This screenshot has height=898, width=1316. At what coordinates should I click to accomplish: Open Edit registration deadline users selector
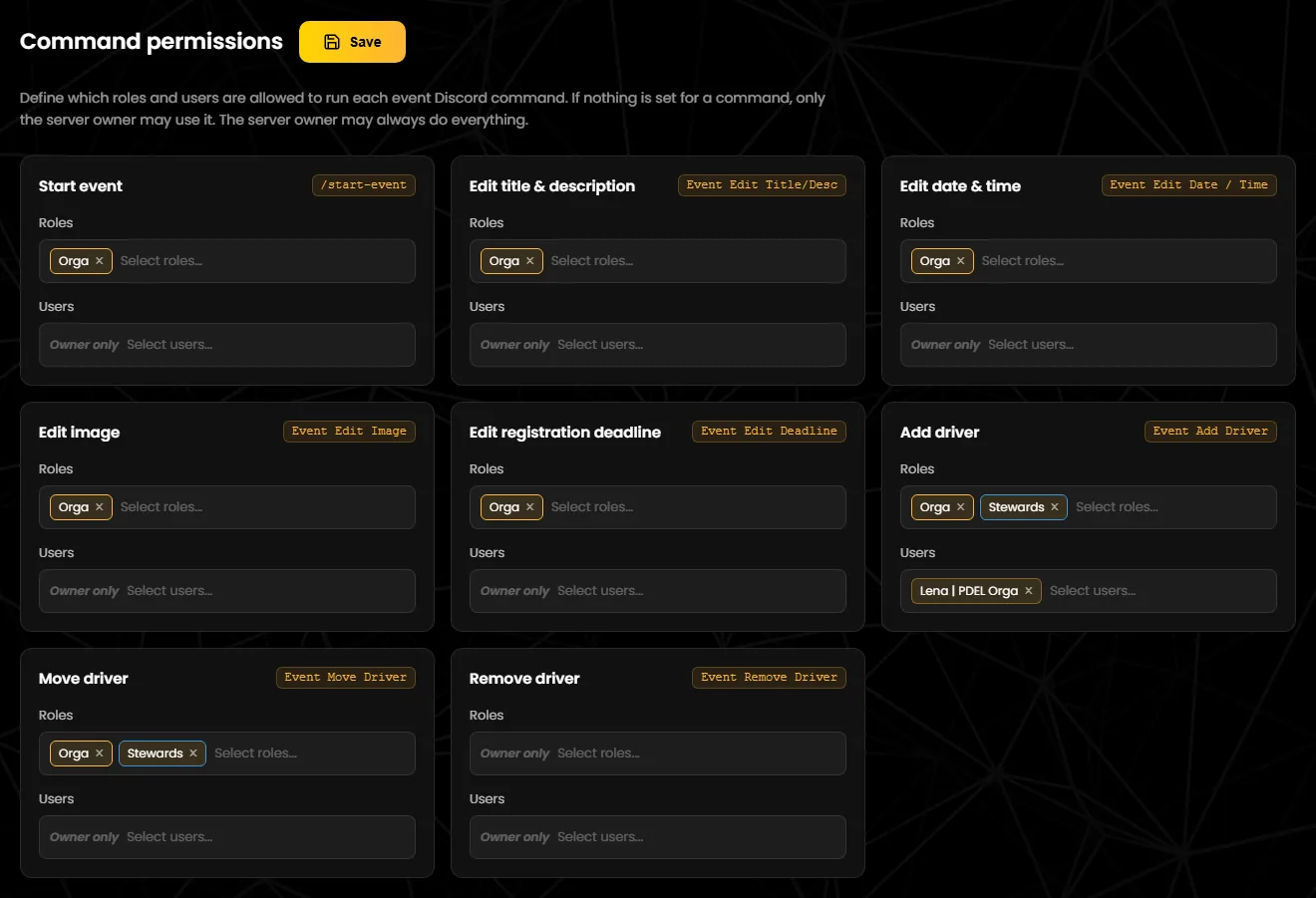(658, 591)
